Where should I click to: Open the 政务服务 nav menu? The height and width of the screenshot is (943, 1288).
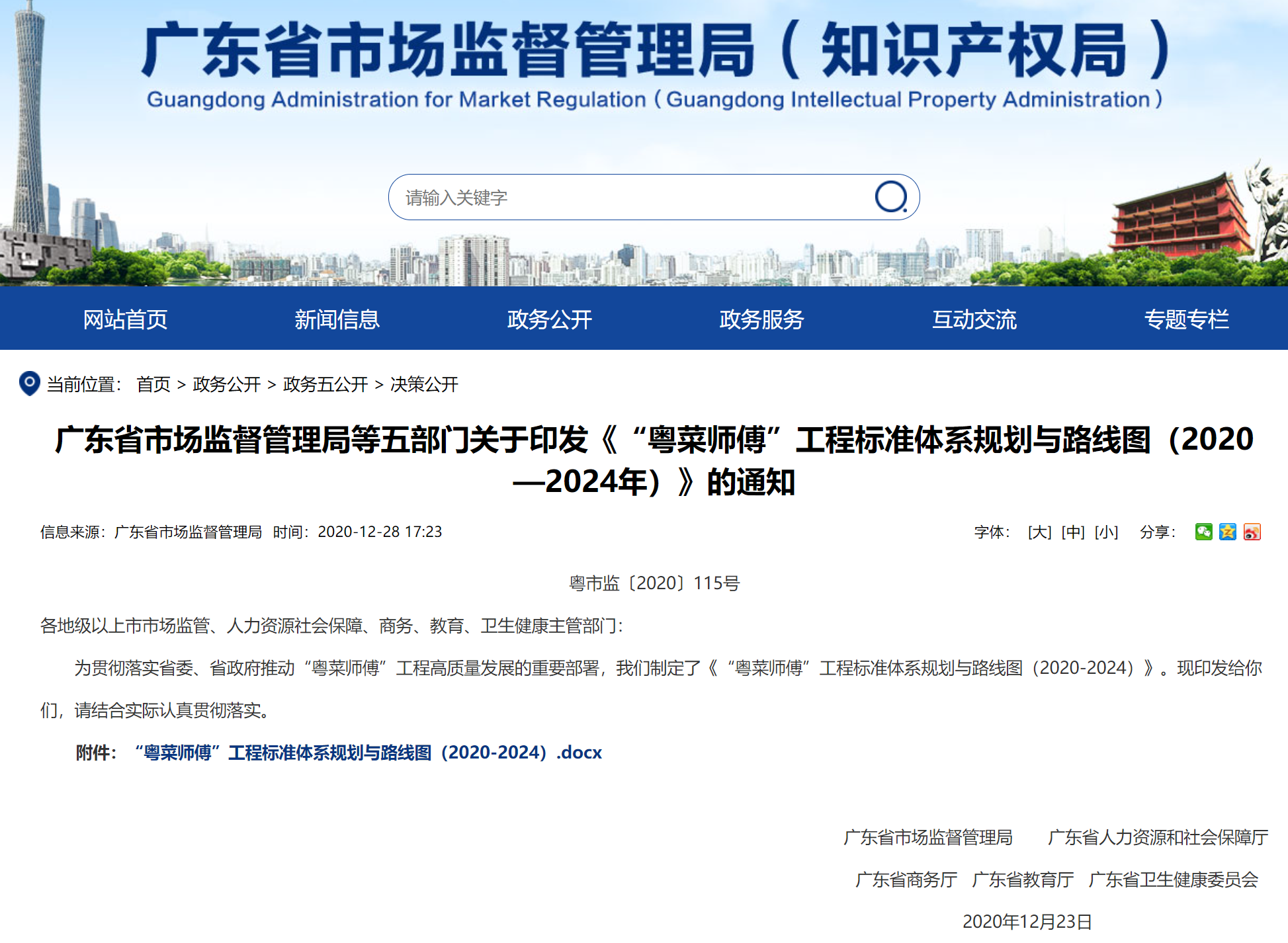click(761, 319)
